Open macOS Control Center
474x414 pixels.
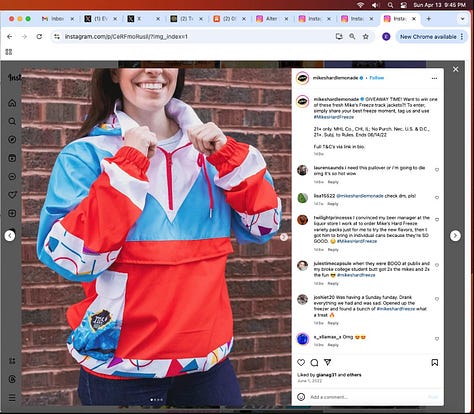pyautogui.click(x=403, y=5)
